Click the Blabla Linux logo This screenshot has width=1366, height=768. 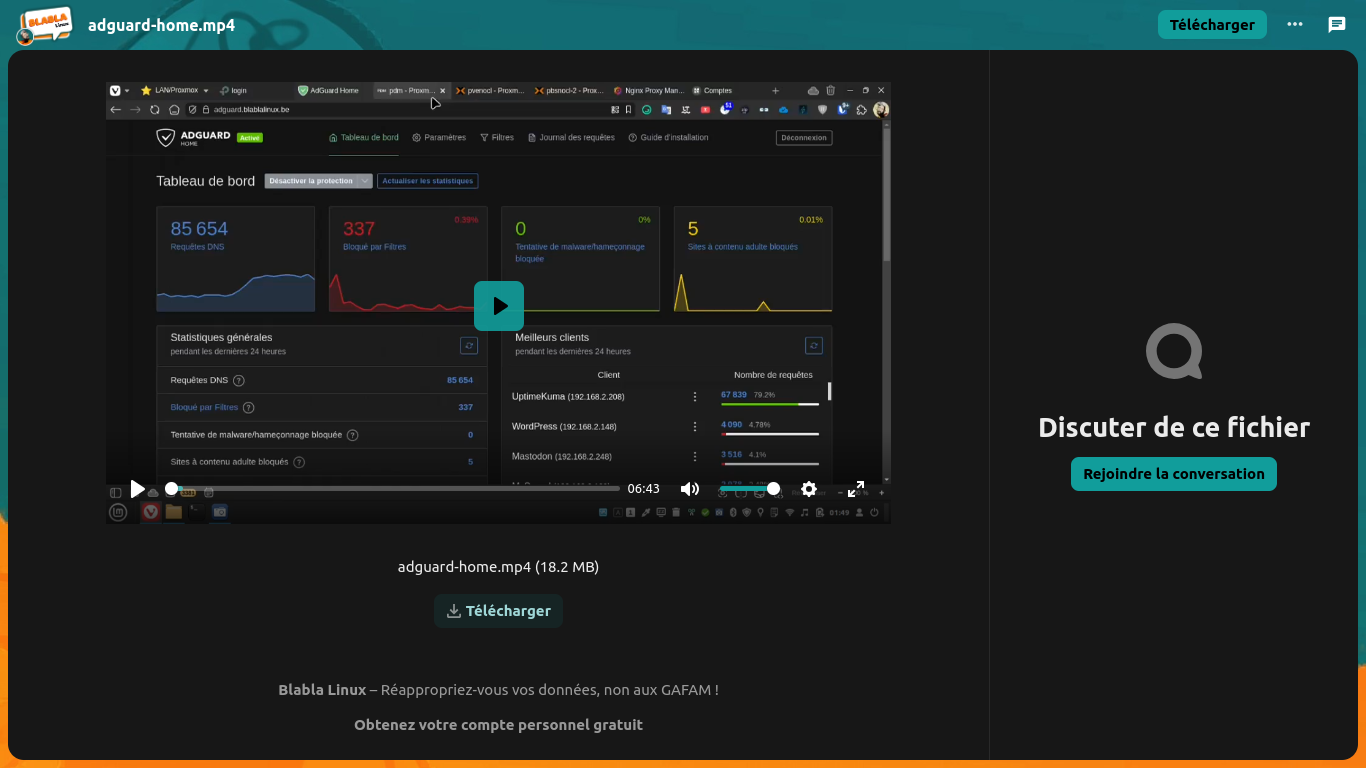(45, 24)
